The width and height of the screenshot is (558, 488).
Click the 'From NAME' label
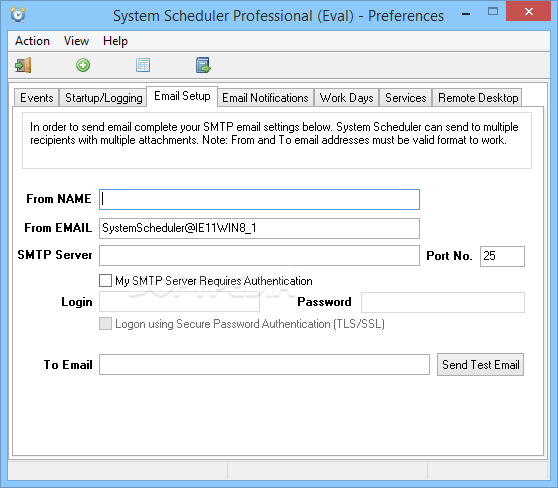(x=59, y=199)
